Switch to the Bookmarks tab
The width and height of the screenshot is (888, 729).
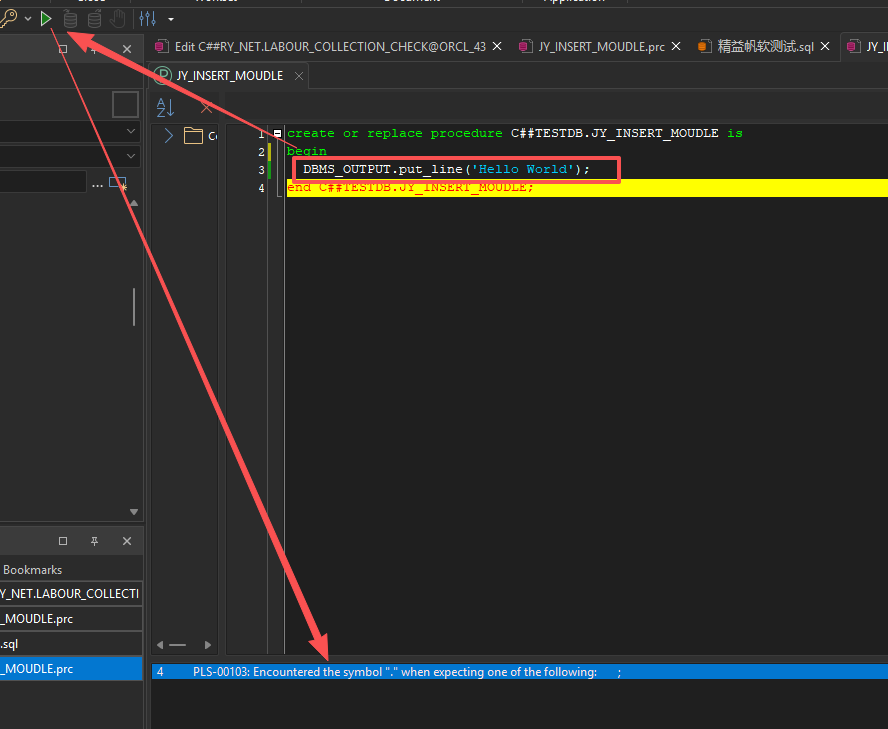pyautogui.click(x=32, y=570)
